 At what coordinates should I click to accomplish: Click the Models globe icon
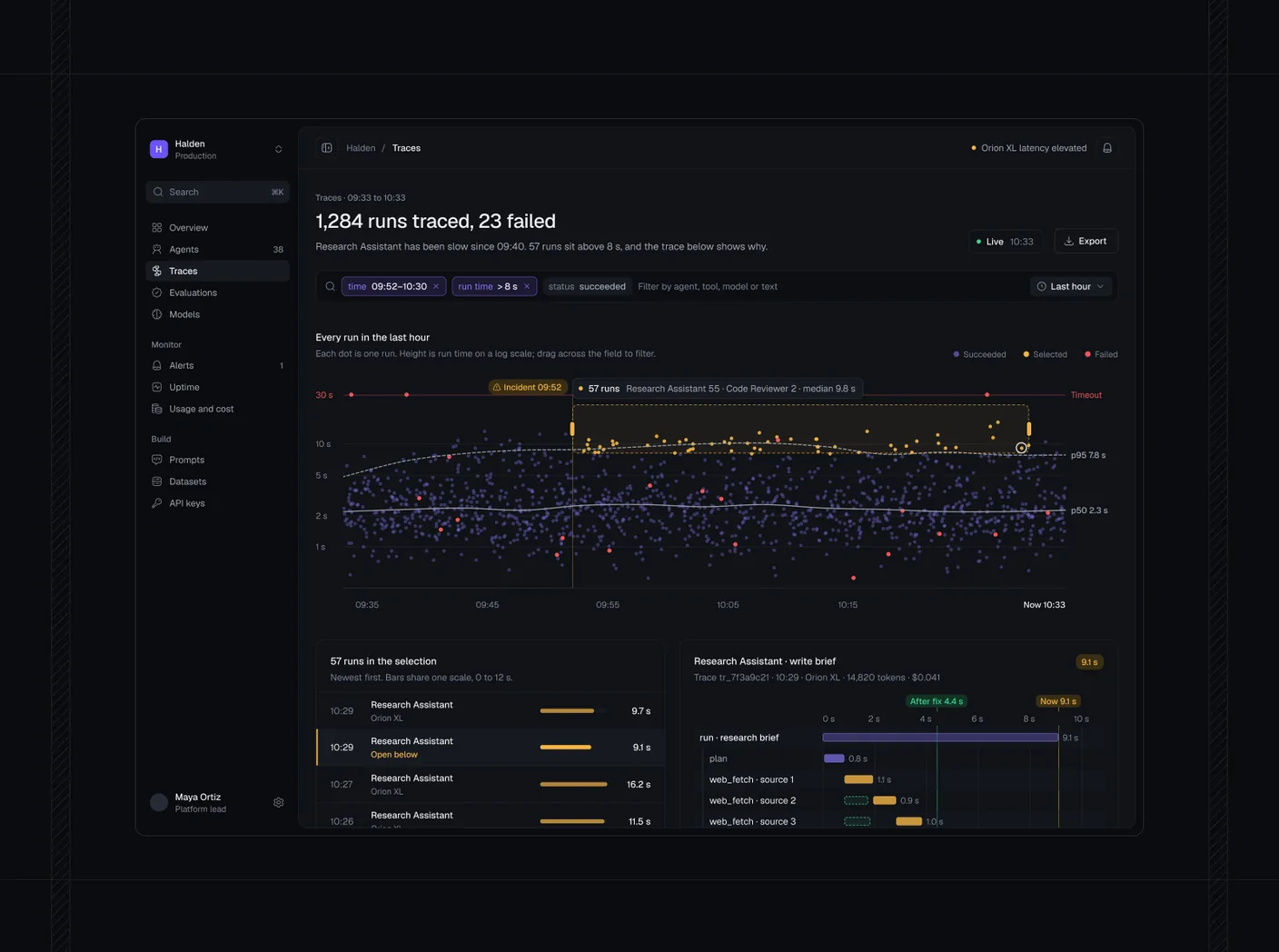[x=157, y=315]
